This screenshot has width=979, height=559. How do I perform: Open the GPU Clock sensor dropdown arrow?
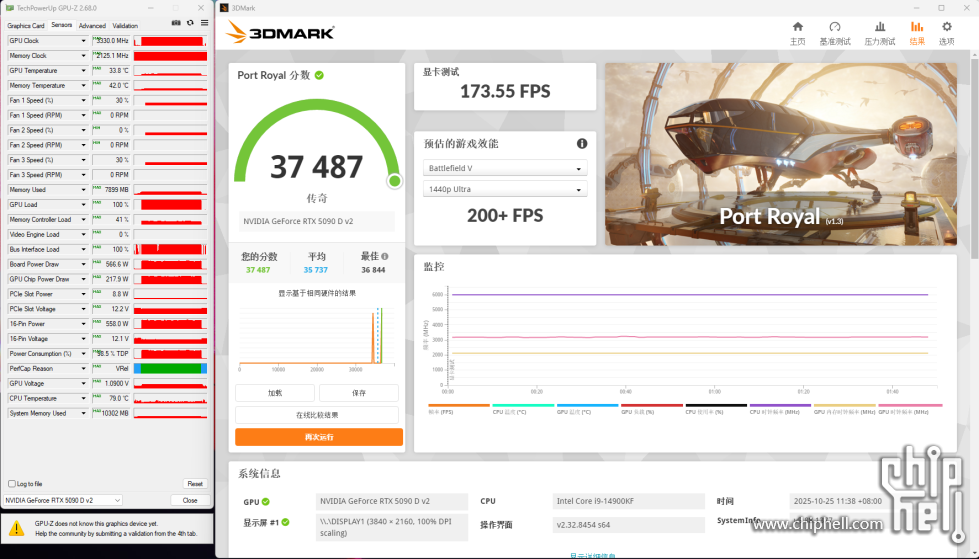tap(83, 41)
